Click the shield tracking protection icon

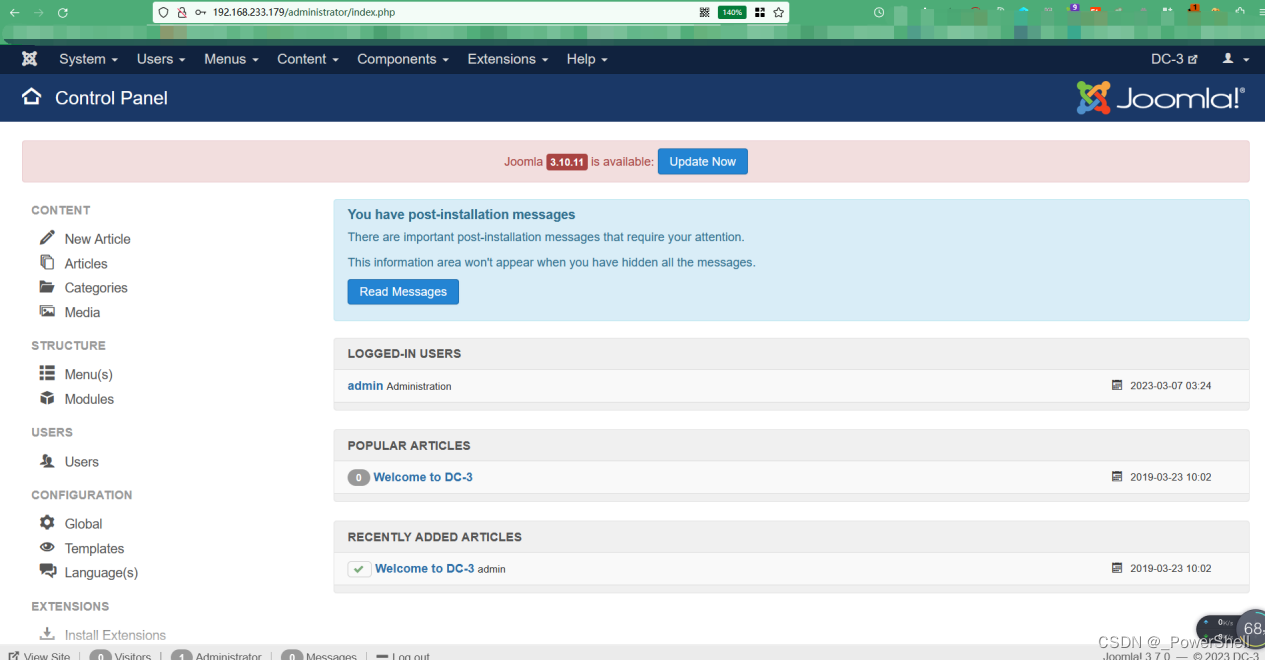(x=164, y=12)
